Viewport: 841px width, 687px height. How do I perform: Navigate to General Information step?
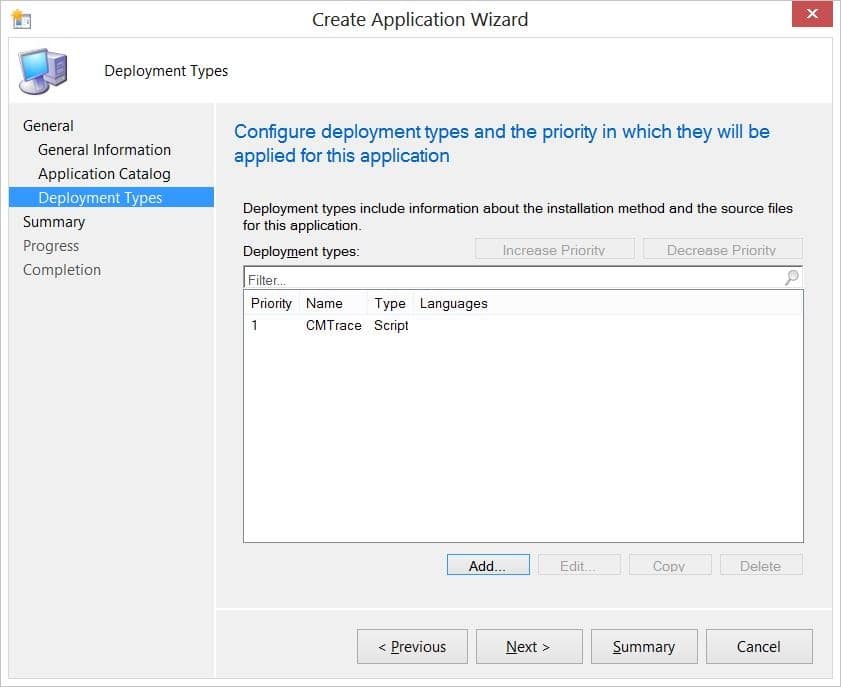pyautogui.click(x=102, y=149)
